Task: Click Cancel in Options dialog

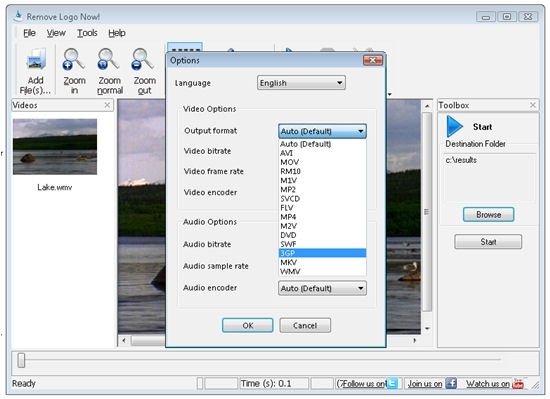Action: 305,325
